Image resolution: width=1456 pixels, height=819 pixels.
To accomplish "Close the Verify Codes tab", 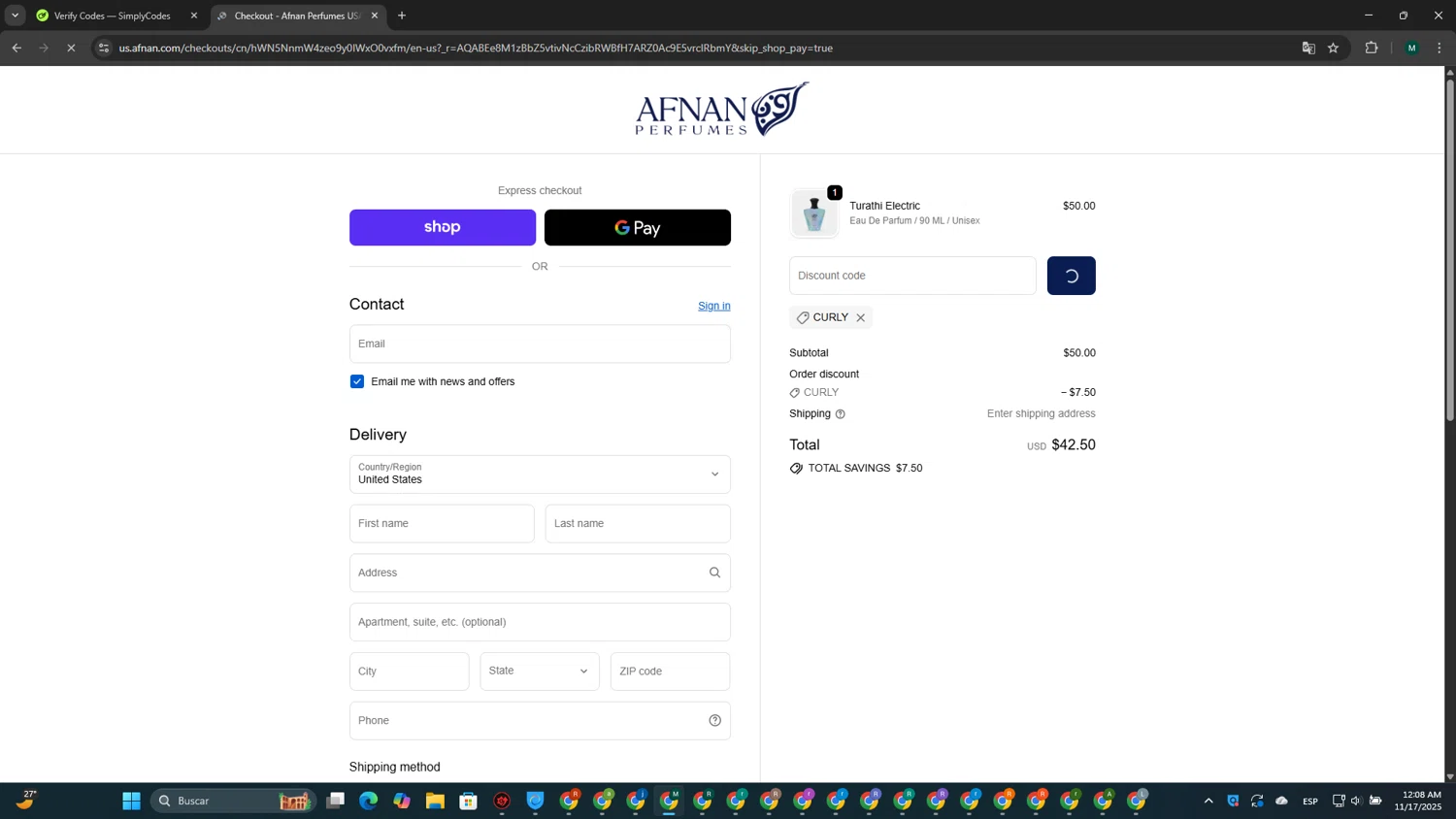I will [x=194, y=16].
